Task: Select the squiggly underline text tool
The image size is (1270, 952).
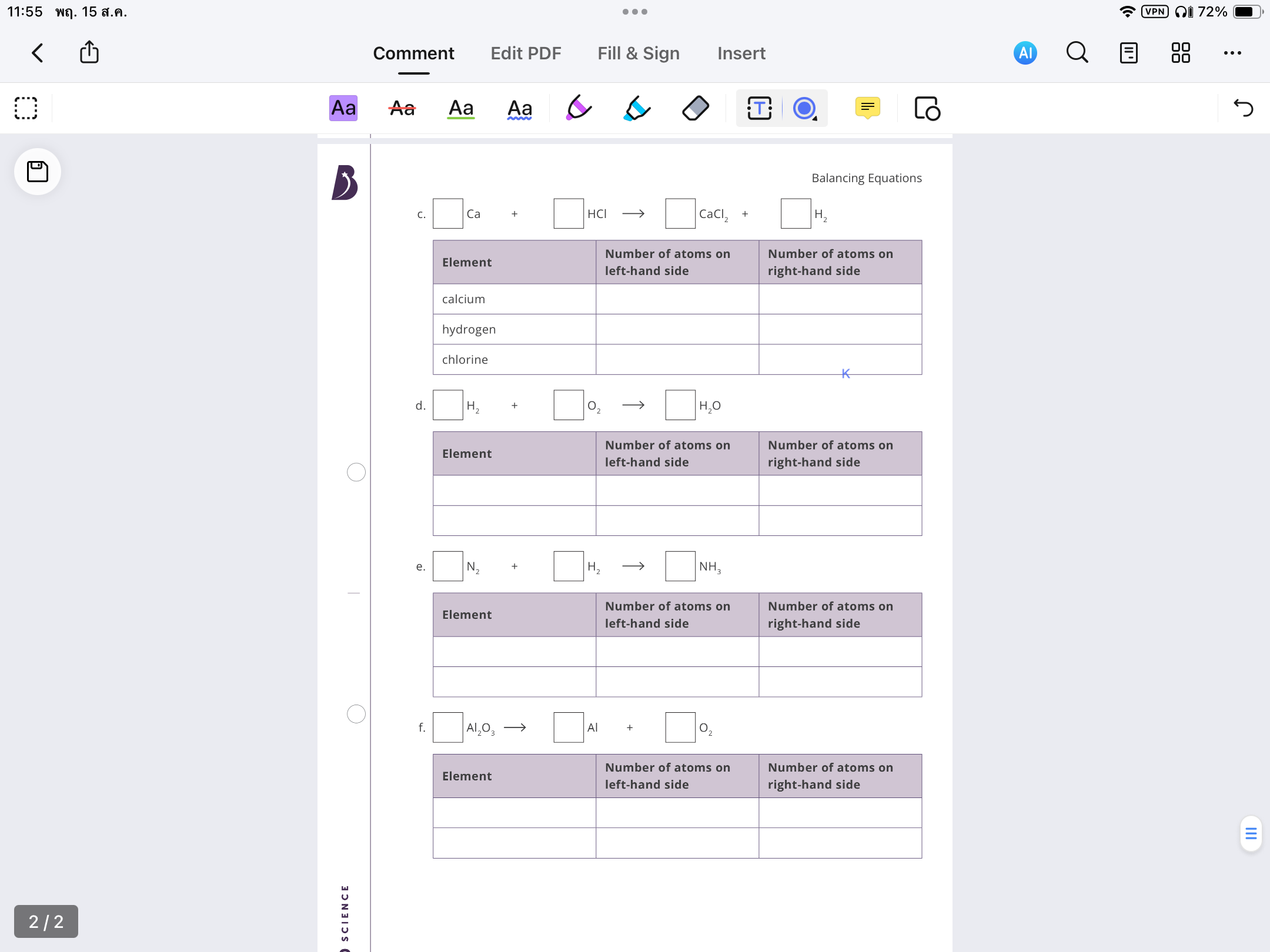Action: click(x=520, y=108)
